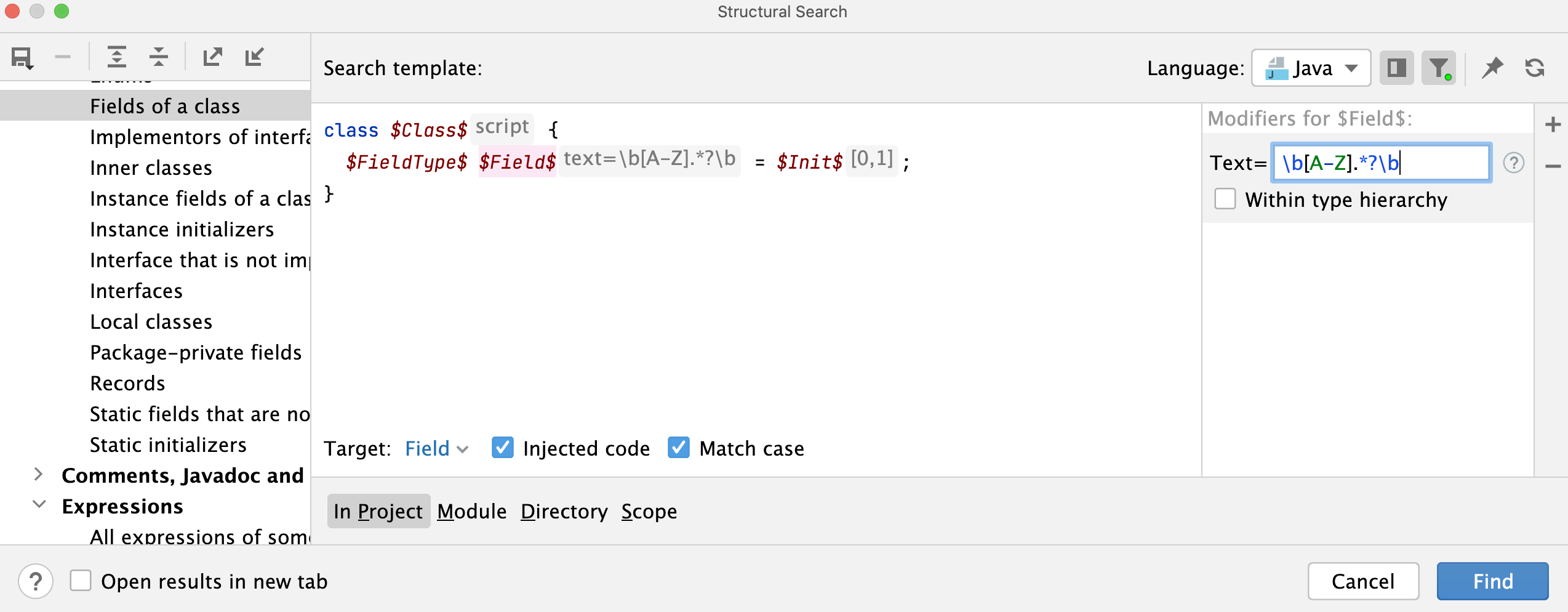Pin the Structural Search dialog

[x=1492, y=68]
